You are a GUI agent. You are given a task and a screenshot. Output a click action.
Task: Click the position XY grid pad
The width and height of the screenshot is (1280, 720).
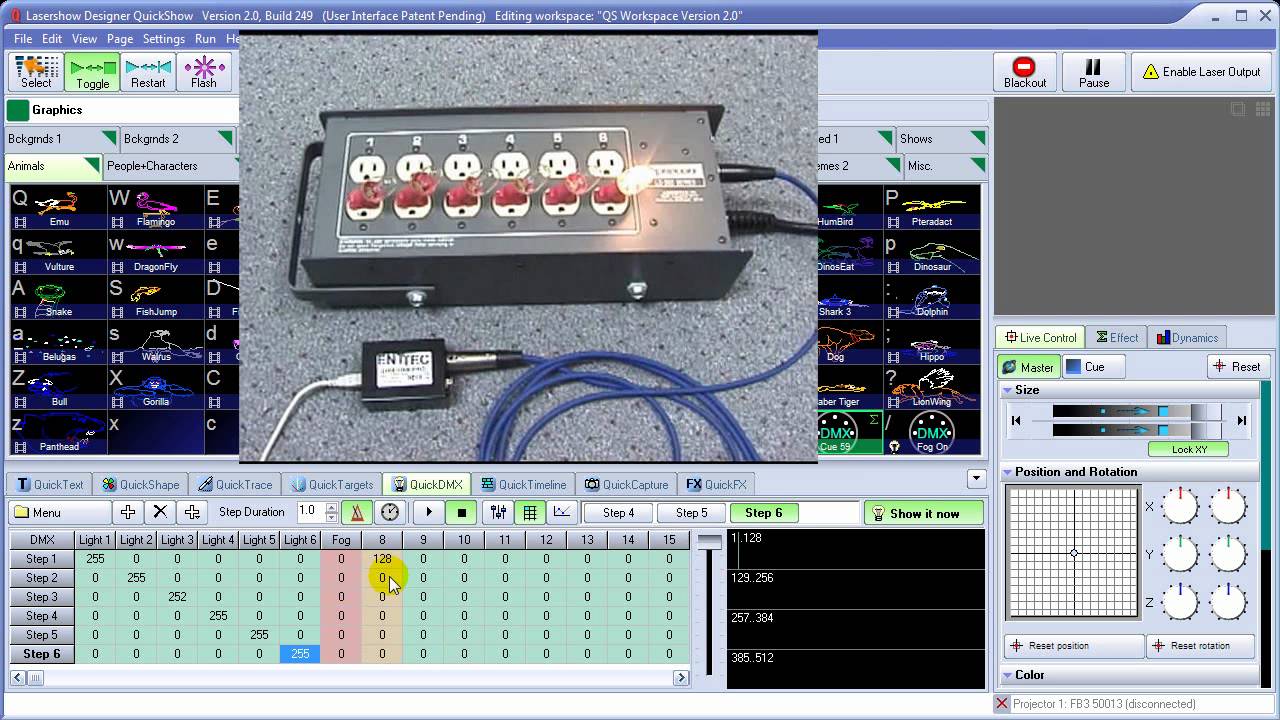pyautogui.click(x=1073, y=552)
